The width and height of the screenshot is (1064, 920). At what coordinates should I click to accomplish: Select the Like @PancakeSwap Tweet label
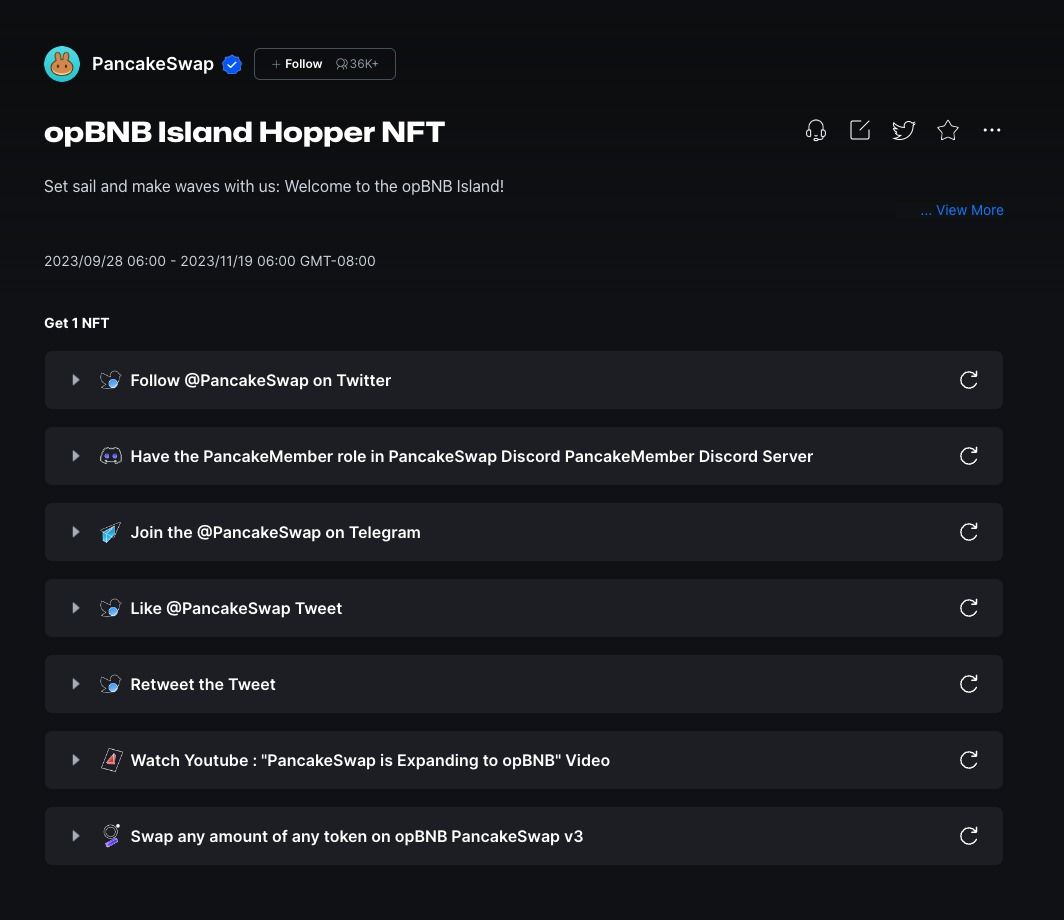coord(236,608)
